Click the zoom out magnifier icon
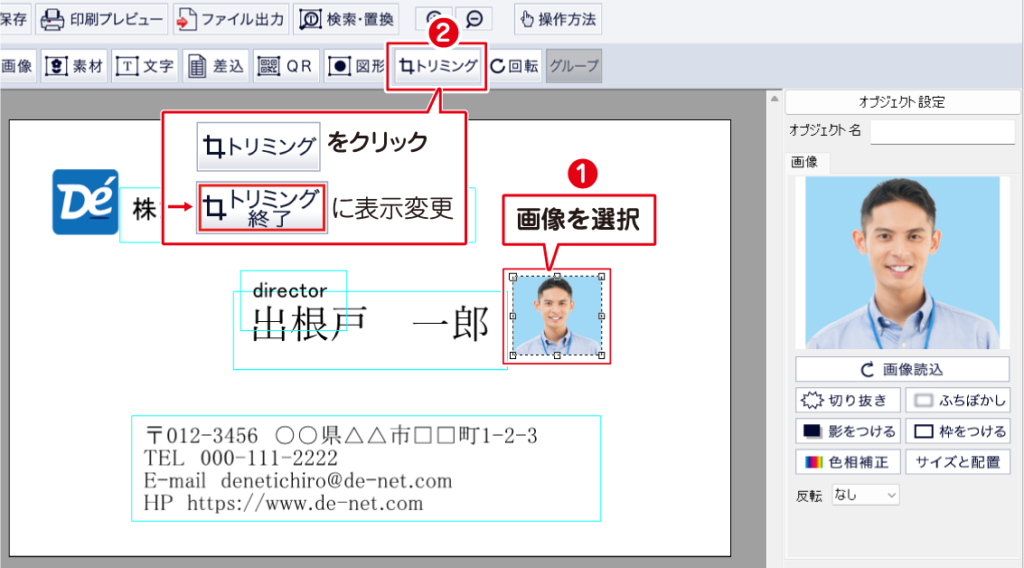 click(x=475, y=18)
